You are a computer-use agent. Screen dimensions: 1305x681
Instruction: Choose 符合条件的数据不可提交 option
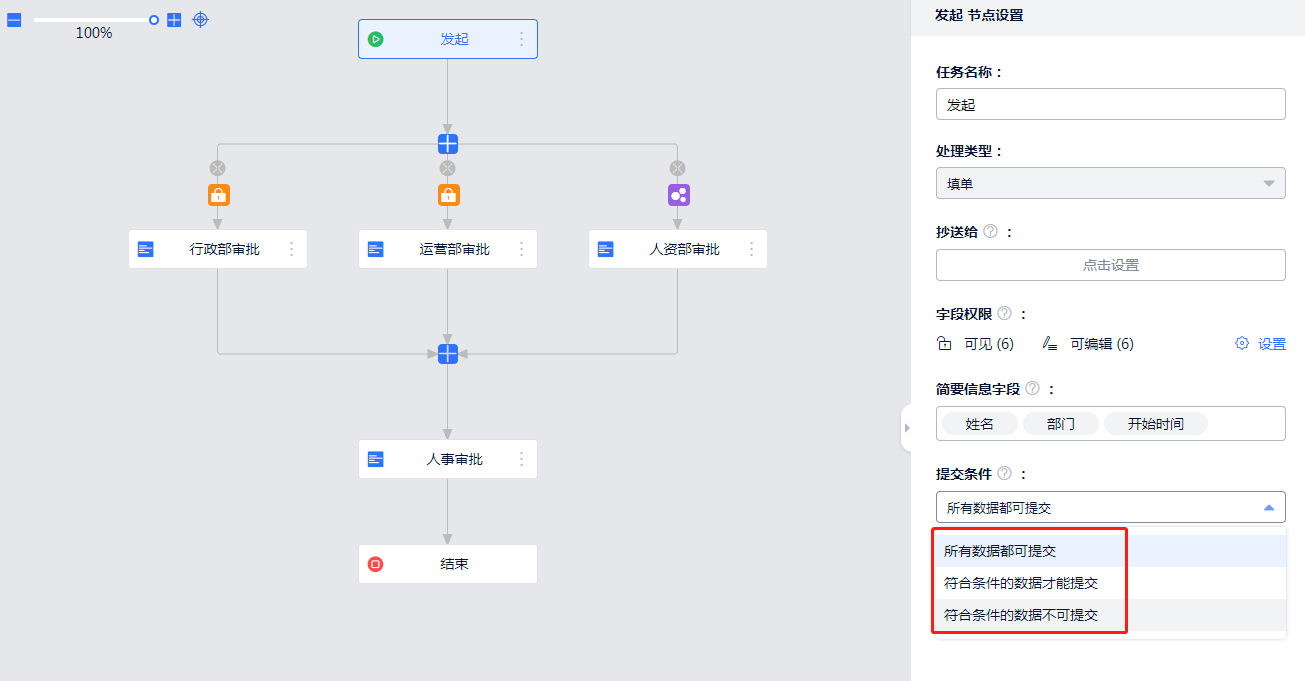pyautogui.click(x=1021, y=615)
